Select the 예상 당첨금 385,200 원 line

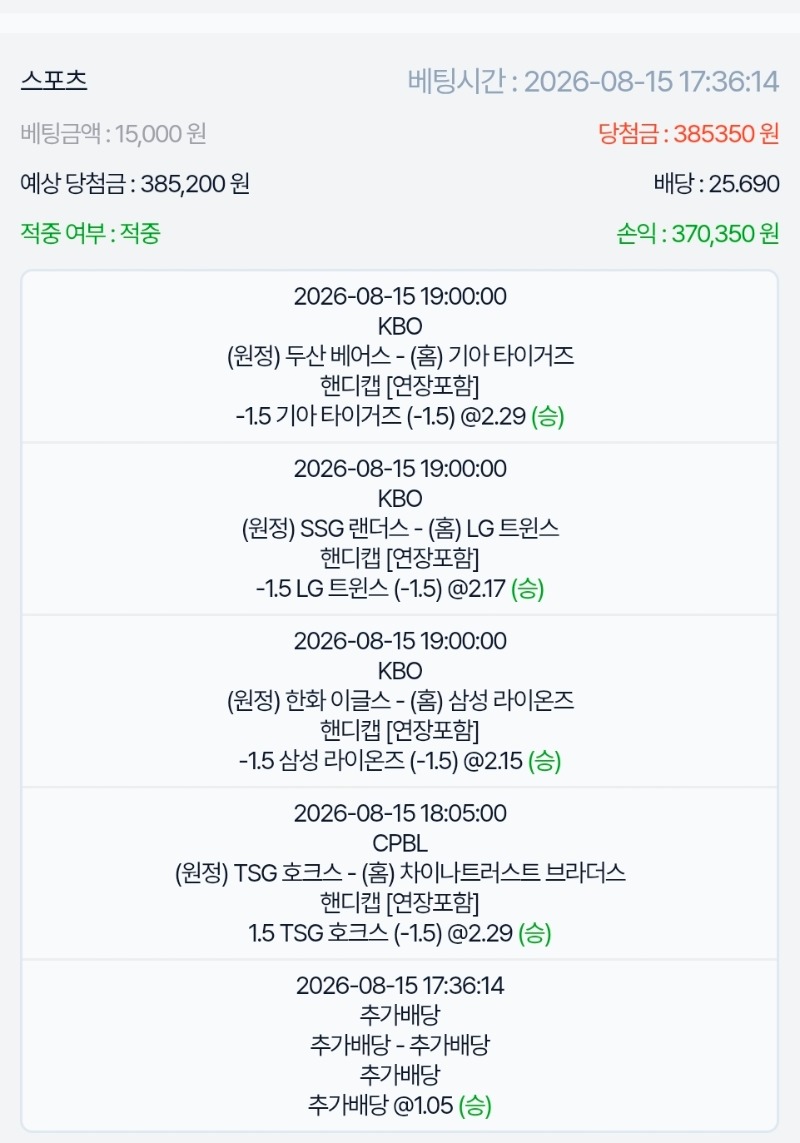click(x=135, y=184)
